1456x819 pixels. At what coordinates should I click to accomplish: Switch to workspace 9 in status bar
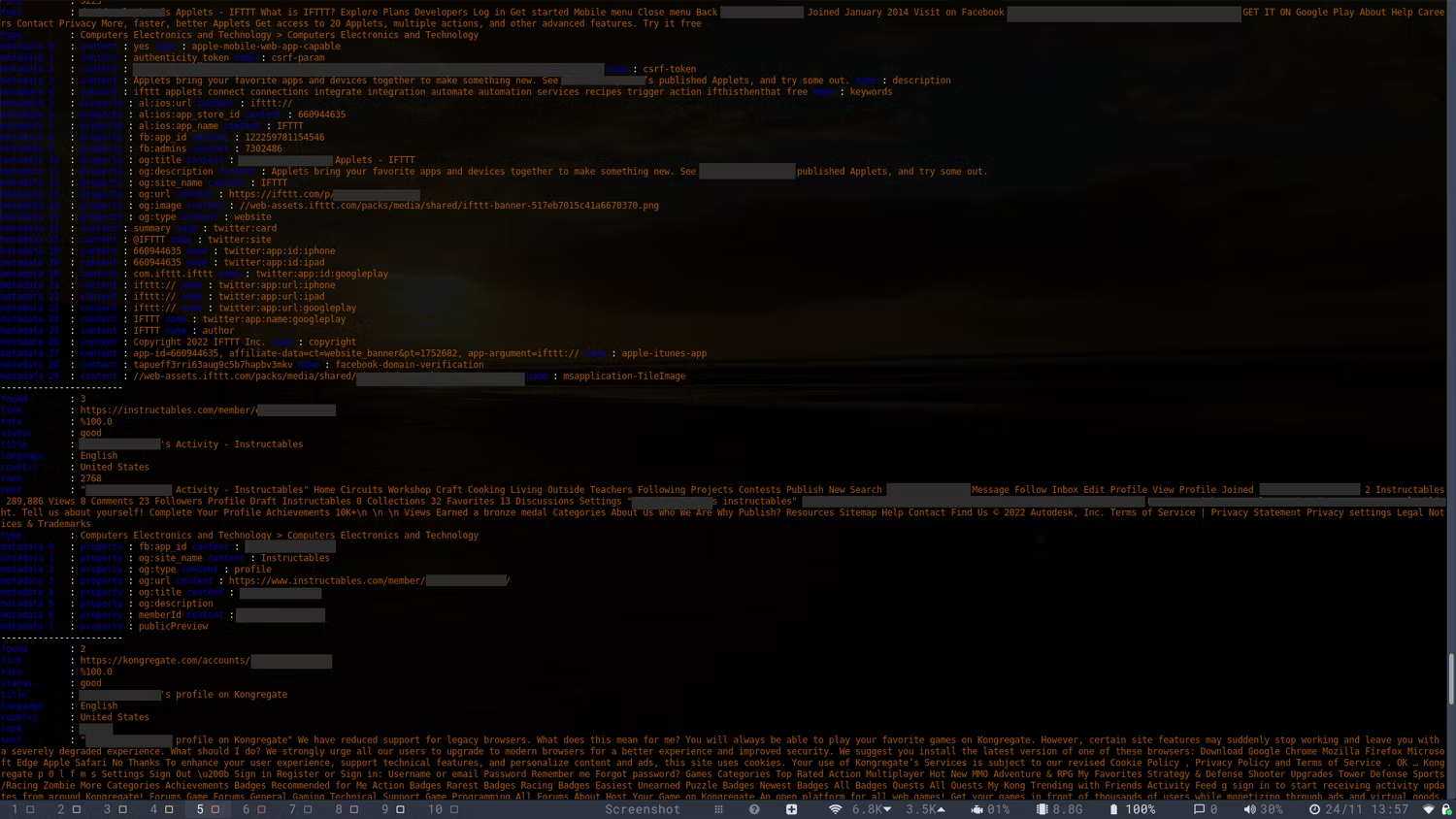point(392,809)
